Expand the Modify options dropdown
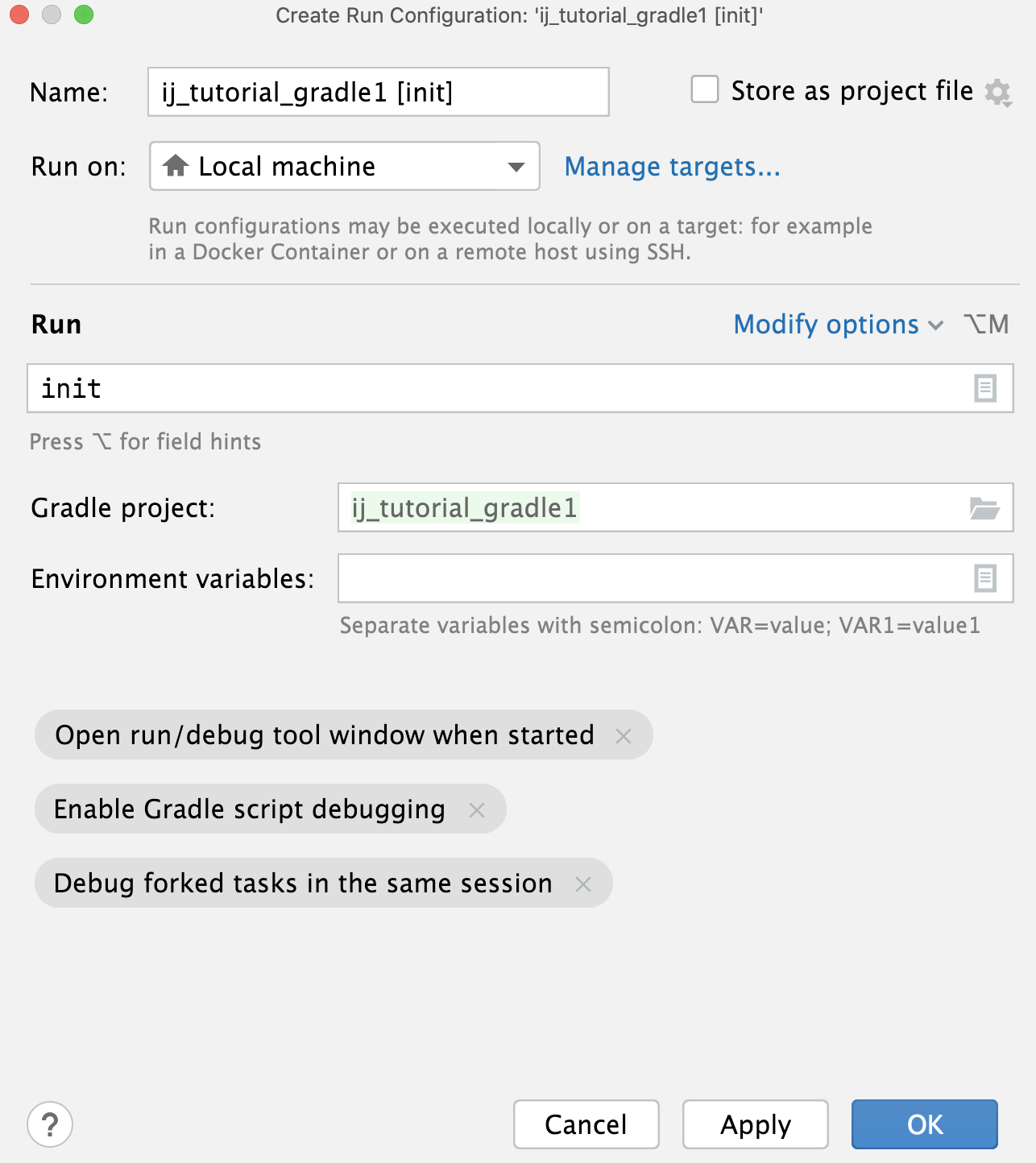The image size is (1036, 1163). pyautogui.click(x=827, y=325)
